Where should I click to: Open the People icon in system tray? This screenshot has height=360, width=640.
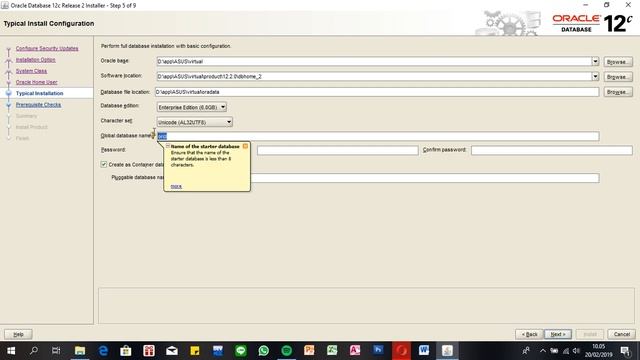[x=526, y=351]
